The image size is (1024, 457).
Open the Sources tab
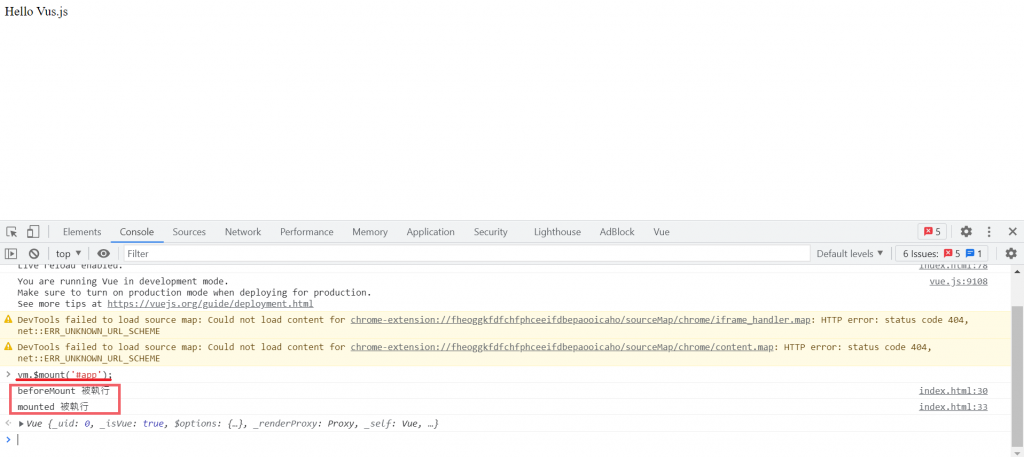tap(189, 232)
